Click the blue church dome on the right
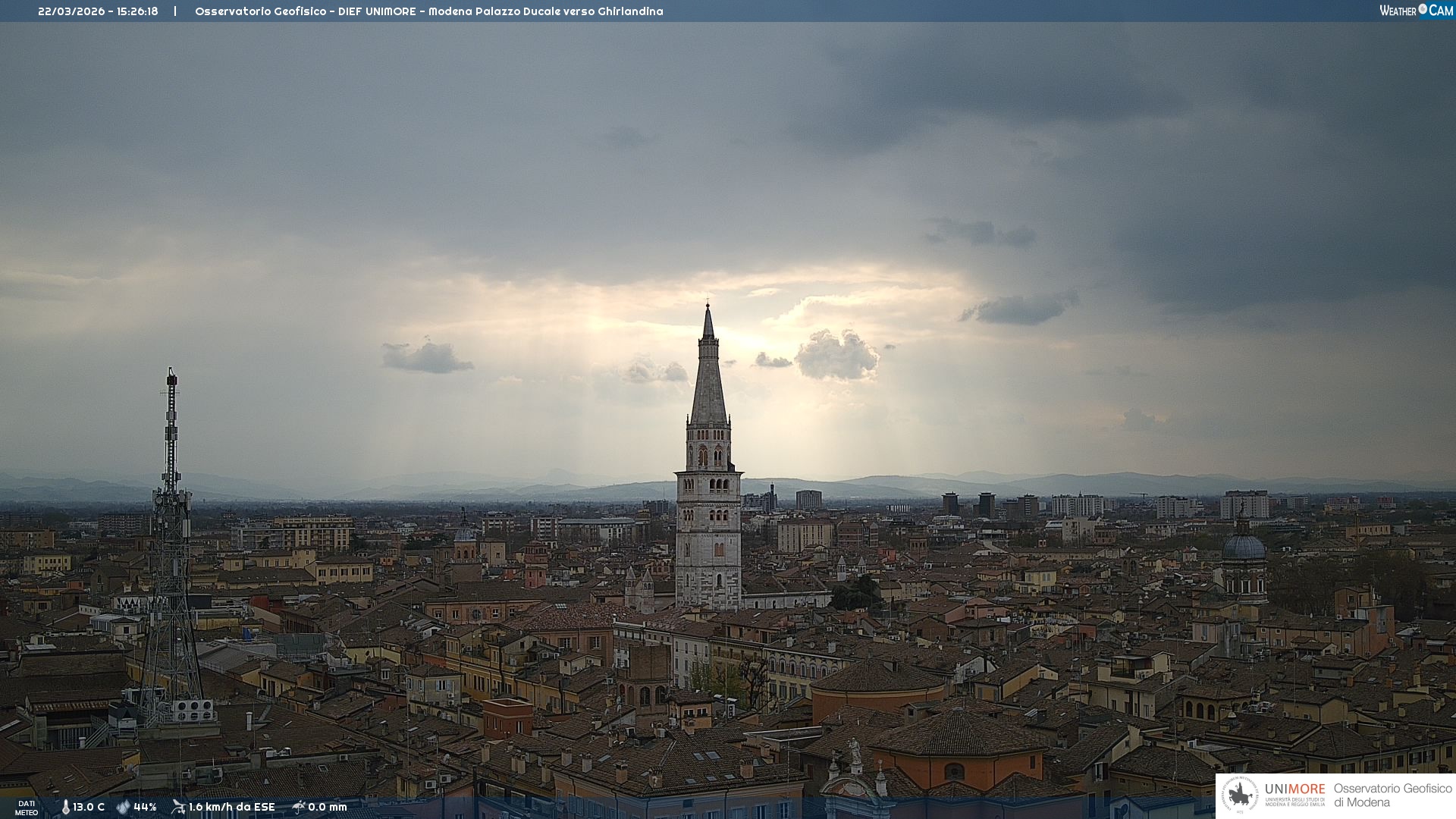The width and height of the screenshot is (1456, 819). tap(1244, 548)
